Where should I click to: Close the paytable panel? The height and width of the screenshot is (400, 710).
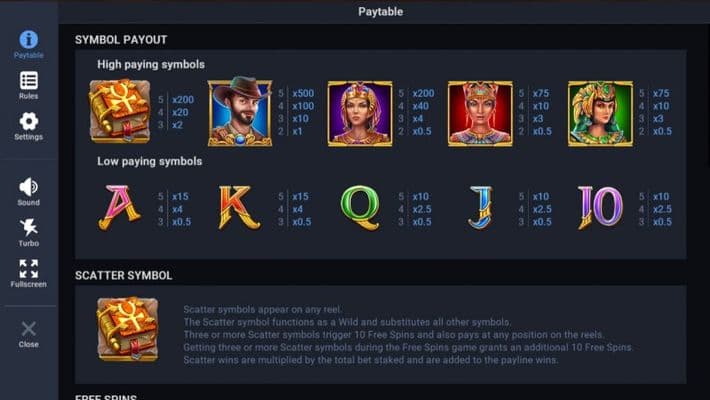(x=28, y=329)
